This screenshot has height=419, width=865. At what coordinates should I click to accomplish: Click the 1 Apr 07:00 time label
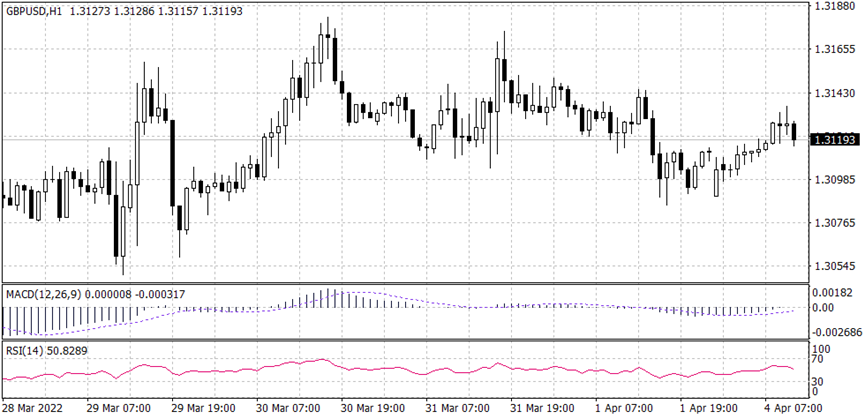point(625,410)
